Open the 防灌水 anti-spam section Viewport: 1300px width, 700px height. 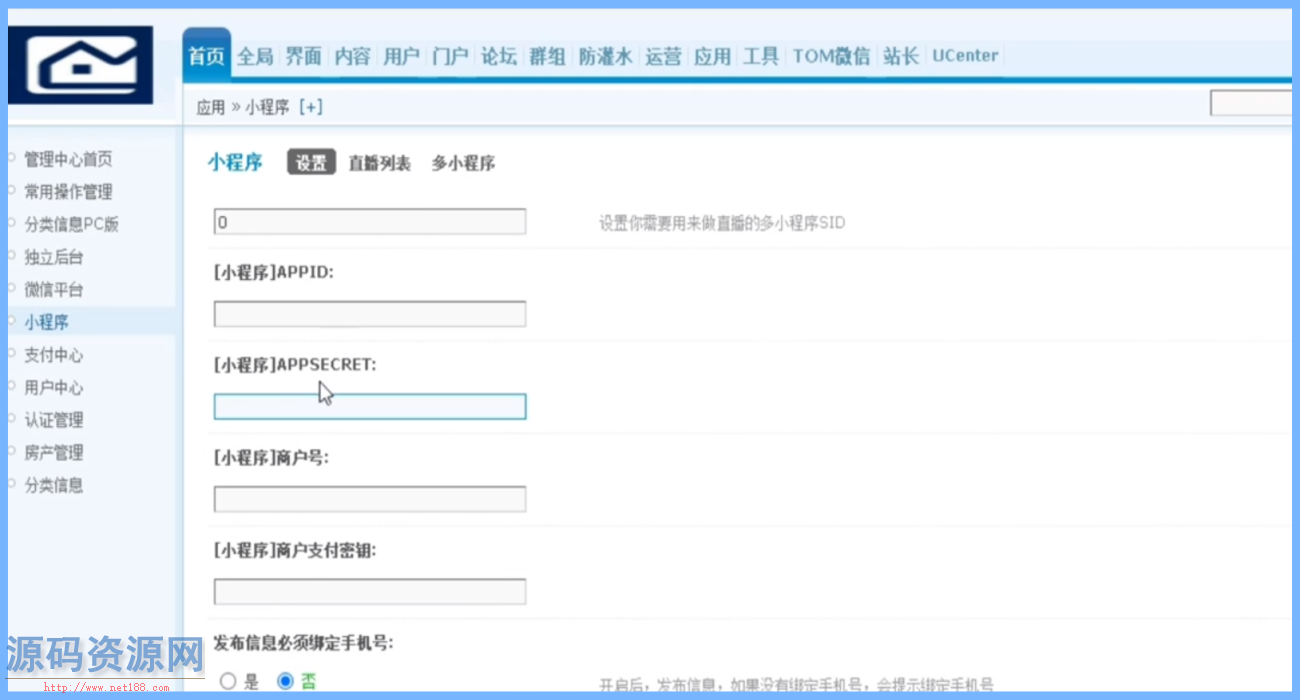pyautogui.click(x=604, y=56)
